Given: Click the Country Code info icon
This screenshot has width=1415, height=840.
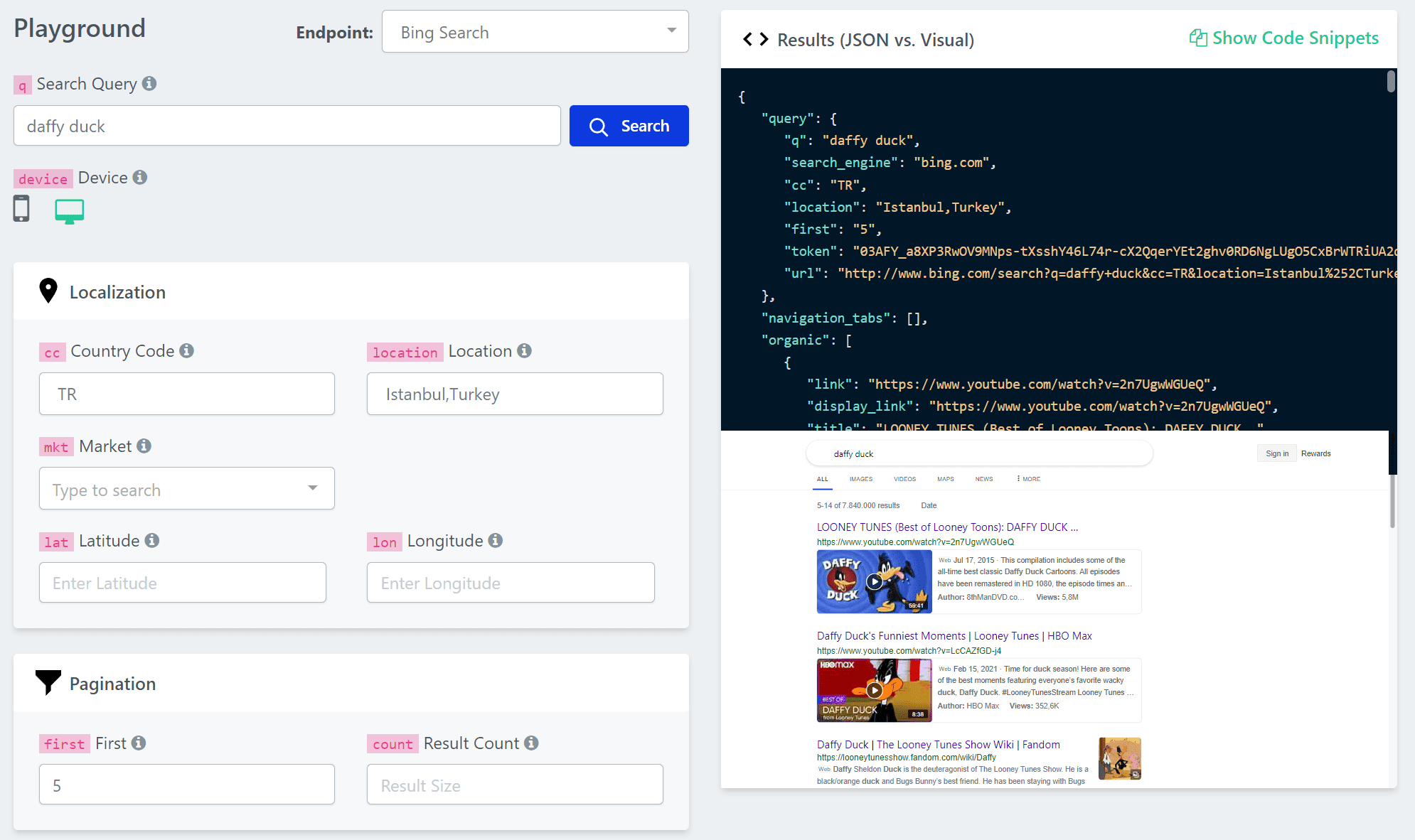Looking at the screenshot, I should pos(187,350).
